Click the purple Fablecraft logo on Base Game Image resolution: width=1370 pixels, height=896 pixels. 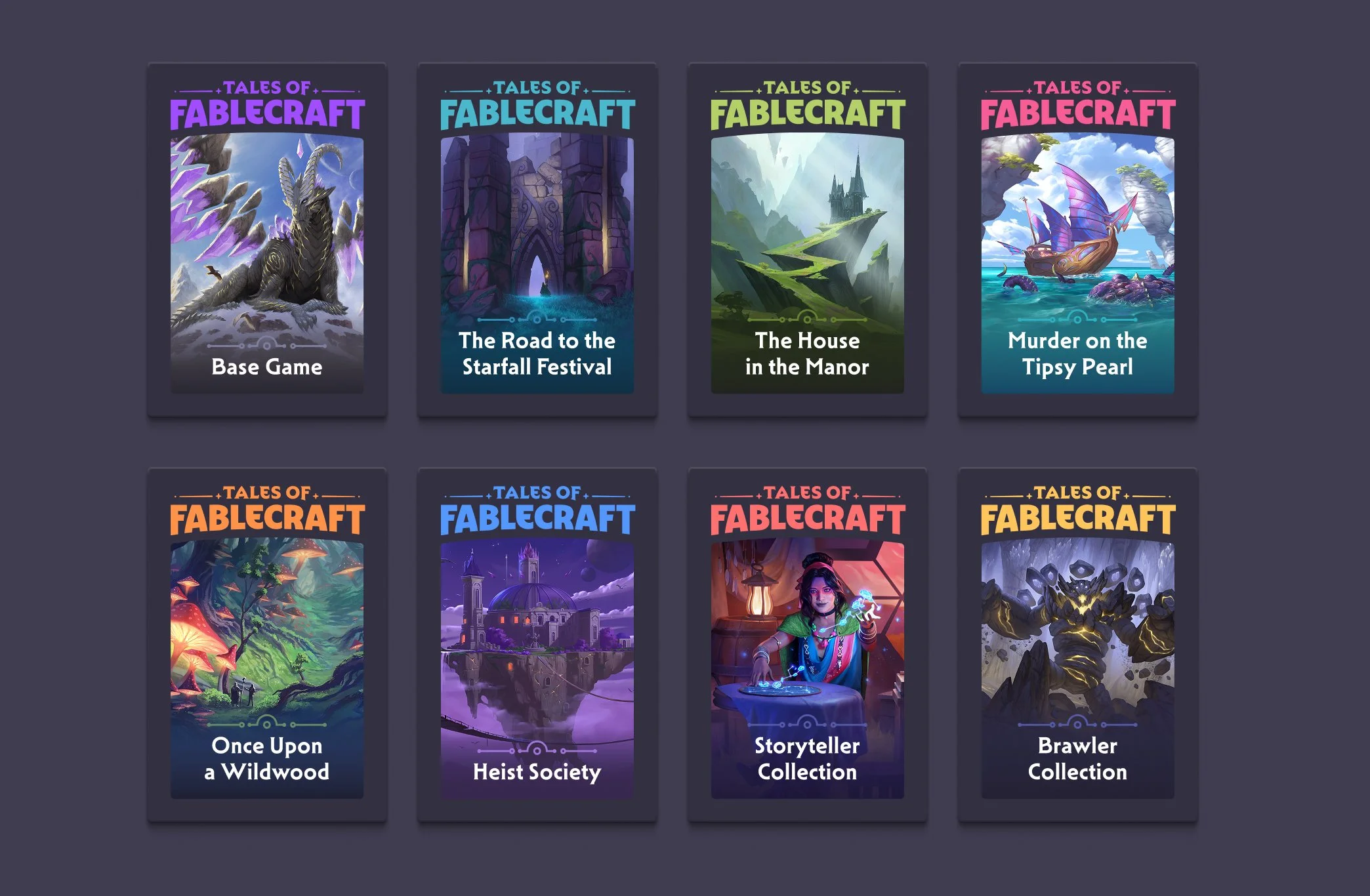pyautogui.click(x=267, y=106)
